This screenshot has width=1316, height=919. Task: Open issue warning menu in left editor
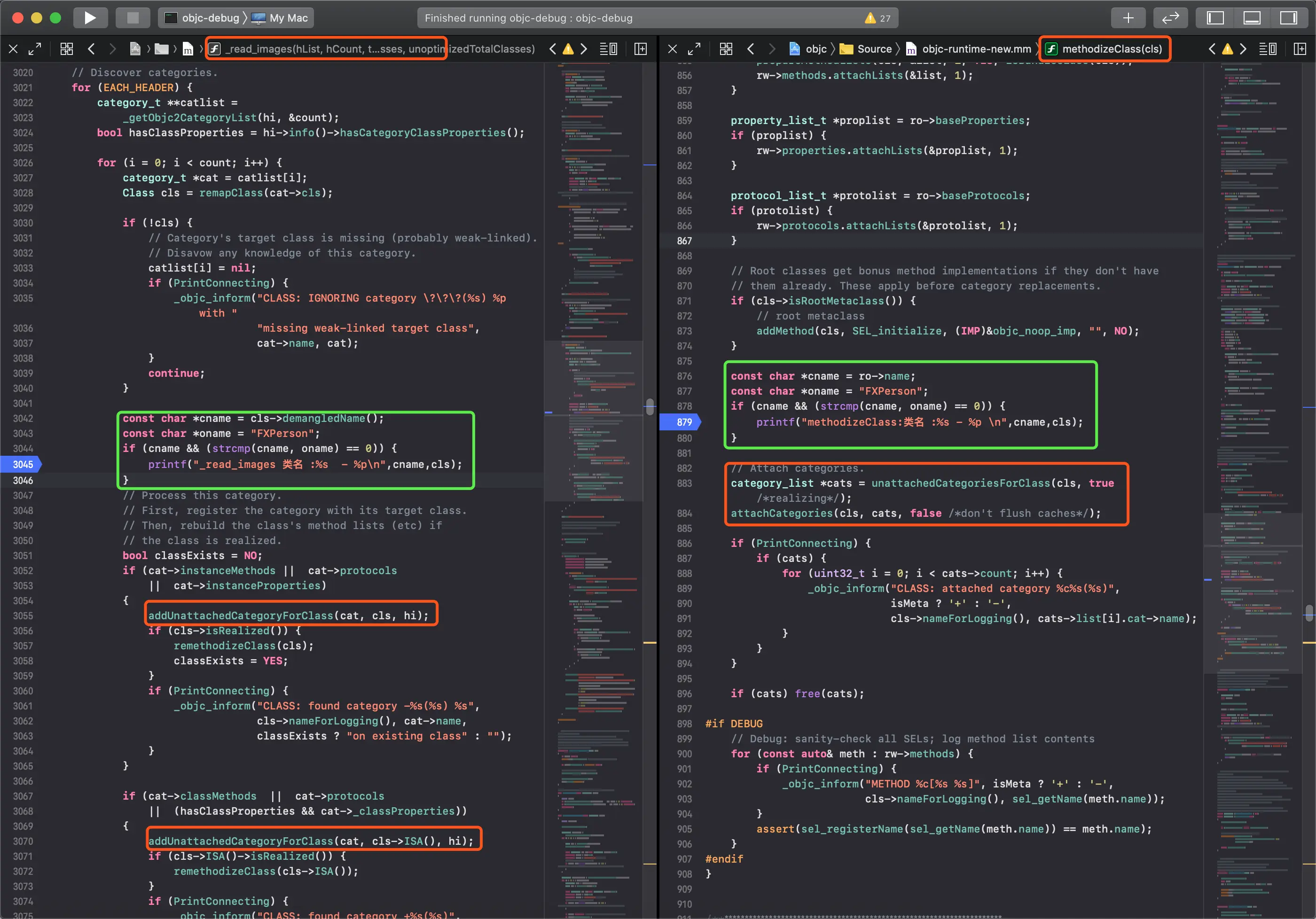568,49
